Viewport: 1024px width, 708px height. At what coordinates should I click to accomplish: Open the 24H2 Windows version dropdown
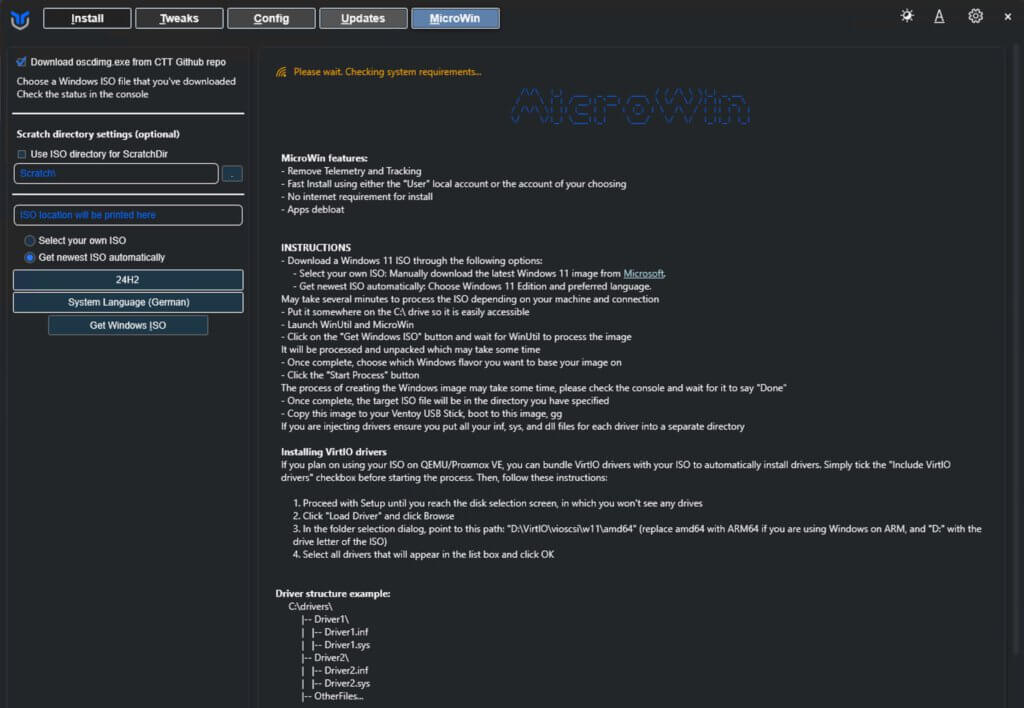pos(128,280)
